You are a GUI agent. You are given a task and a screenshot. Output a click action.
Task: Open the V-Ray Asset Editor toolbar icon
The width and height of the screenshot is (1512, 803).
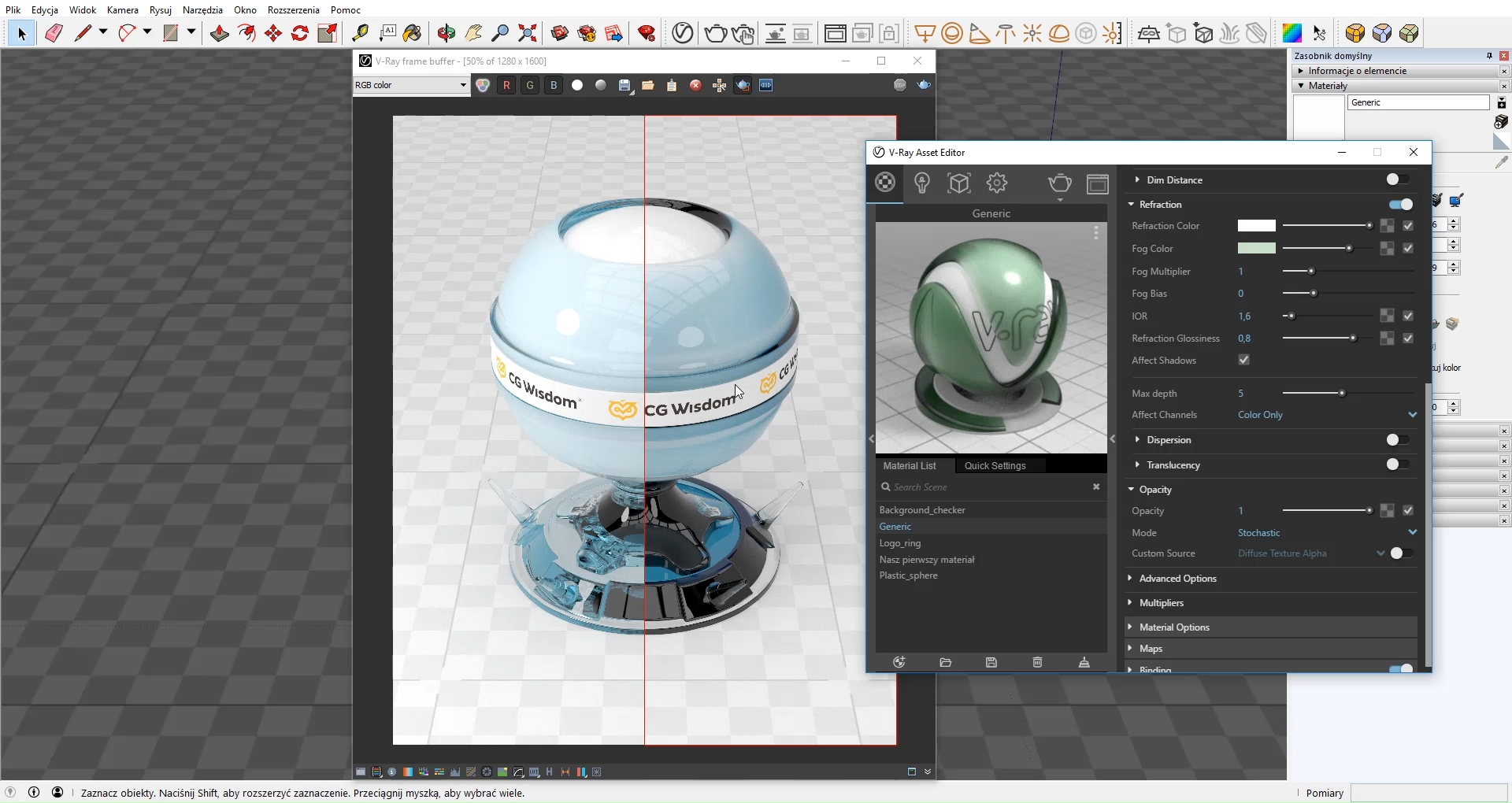coord(683,33)
